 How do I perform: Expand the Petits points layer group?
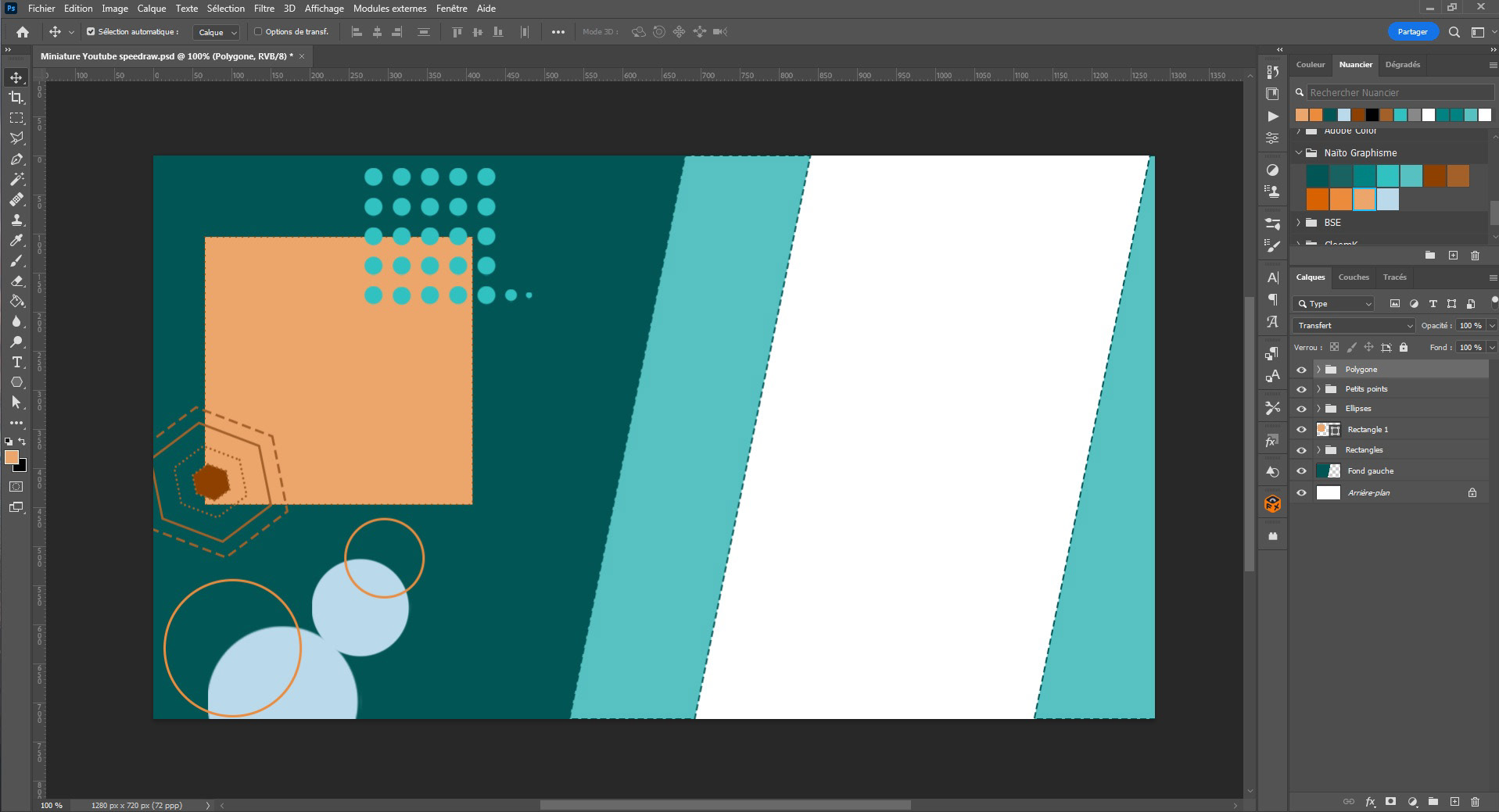click(x=1318, y=389)
